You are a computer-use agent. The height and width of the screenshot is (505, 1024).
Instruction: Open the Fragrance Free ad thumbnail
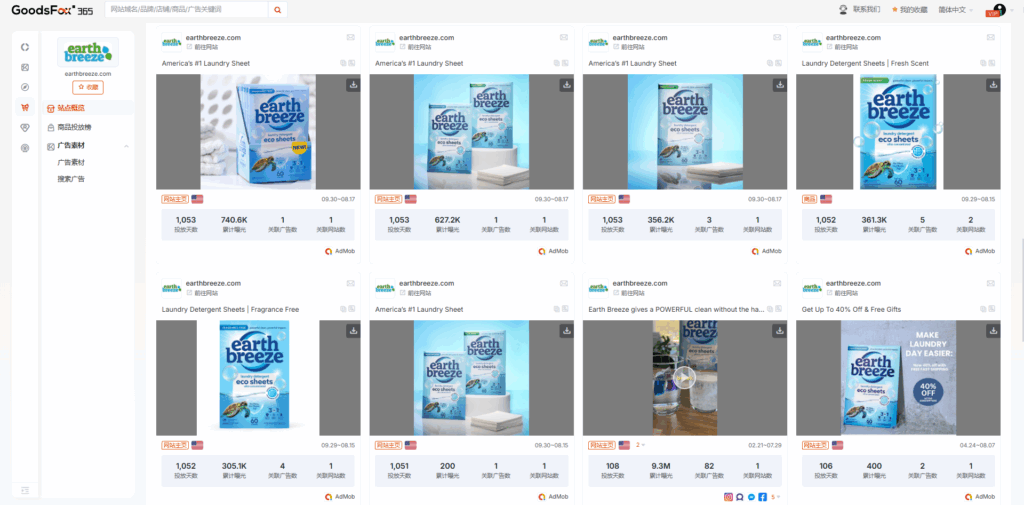coord(258,378)
